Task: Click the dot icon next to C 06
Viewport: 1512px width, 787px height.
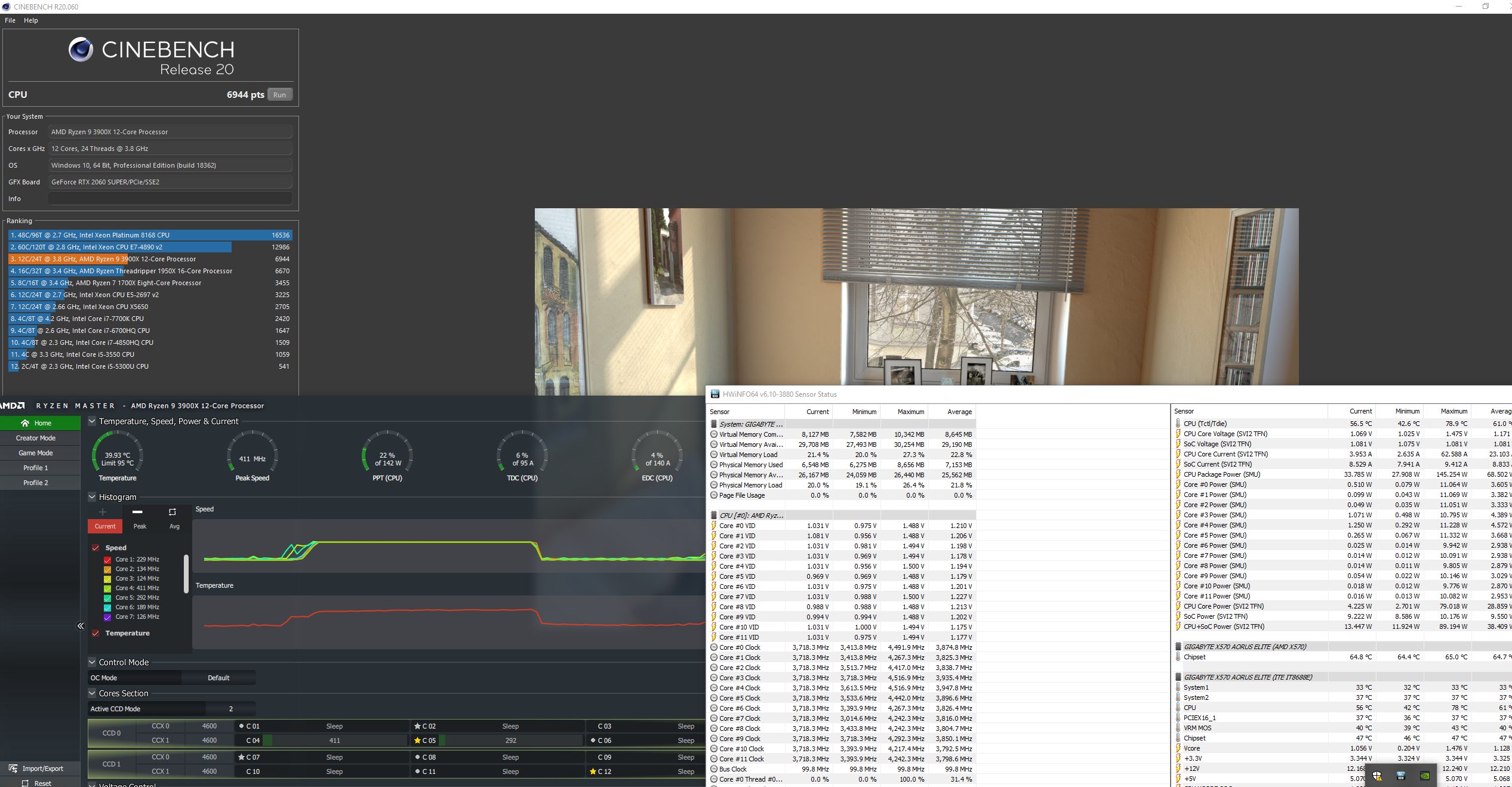Action: [593, 740]
